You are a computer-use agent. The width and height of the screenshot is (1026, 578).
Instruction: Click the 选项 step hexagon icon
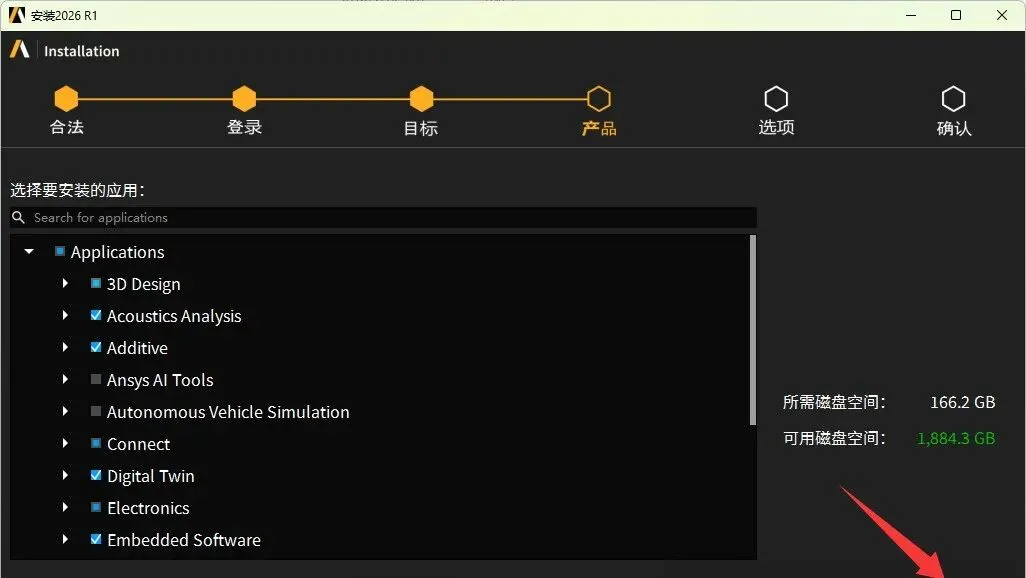[776, 99]
